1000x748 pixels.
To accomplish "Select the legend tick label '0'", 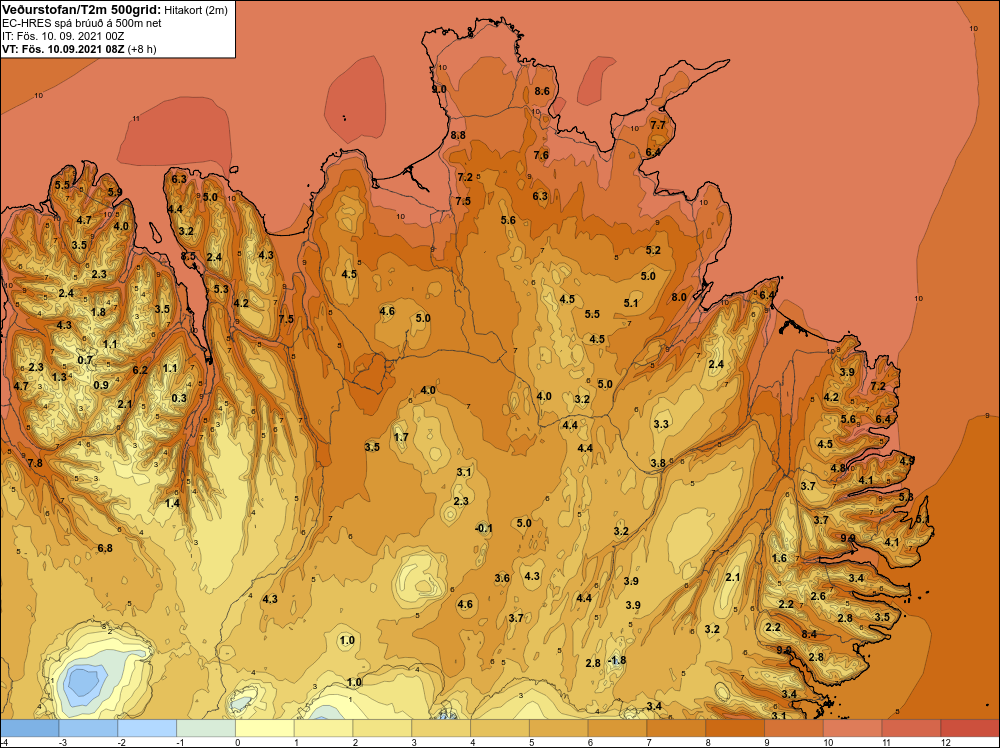I will [x=237, y=742].
